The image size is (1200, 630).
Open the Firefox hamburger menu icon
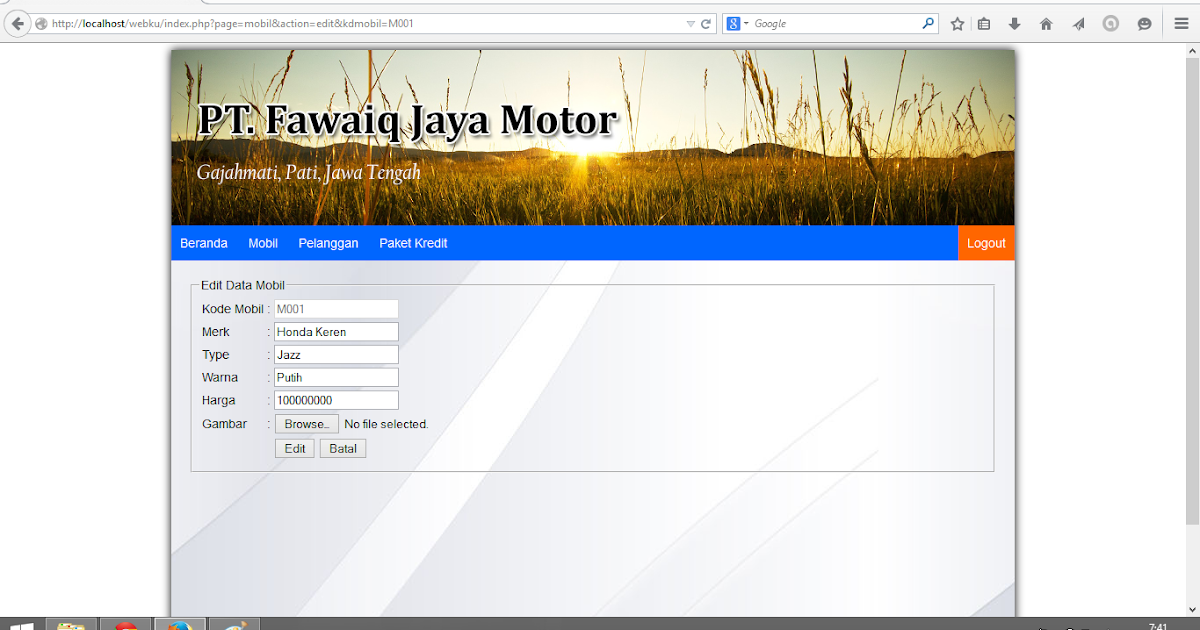tap(1181, 23)
